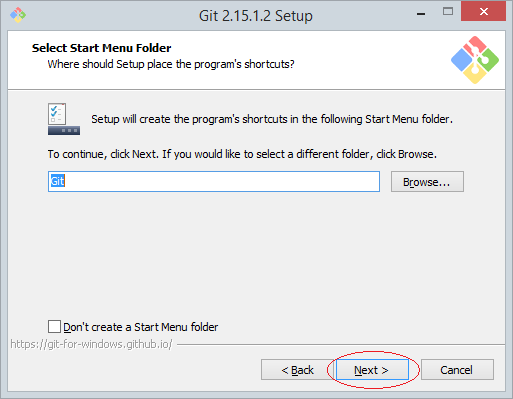Click the "Don't create a Start Menu folder" label

[141, 327]
